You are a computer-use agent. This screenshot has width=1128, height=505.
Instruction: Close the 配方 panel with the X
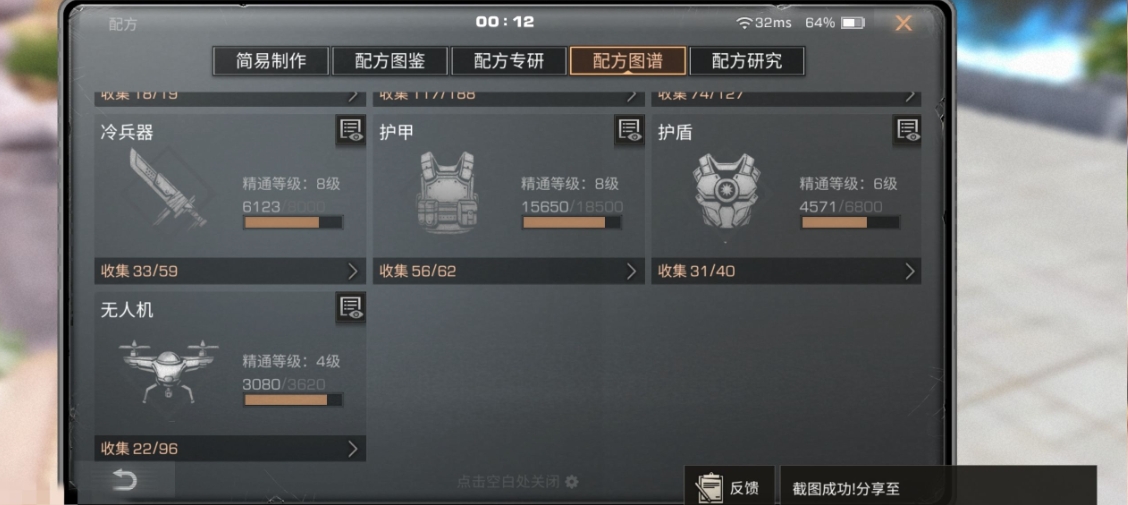pos(904,23)
